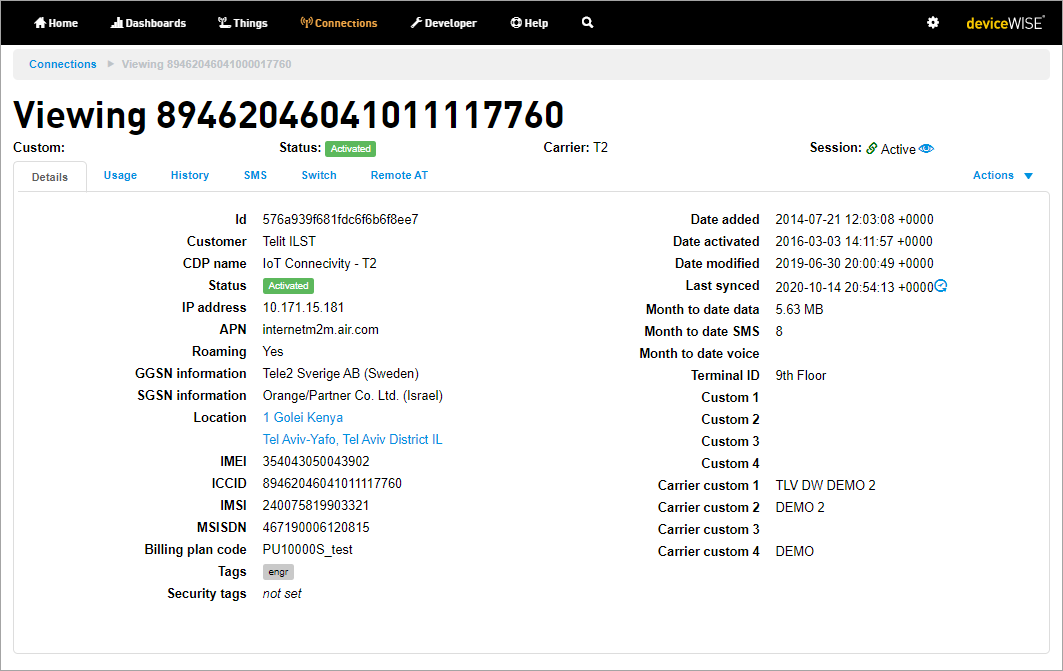Open the Help menu
1063x671 pixels.
pyautogui.click(x=529, y=23)
